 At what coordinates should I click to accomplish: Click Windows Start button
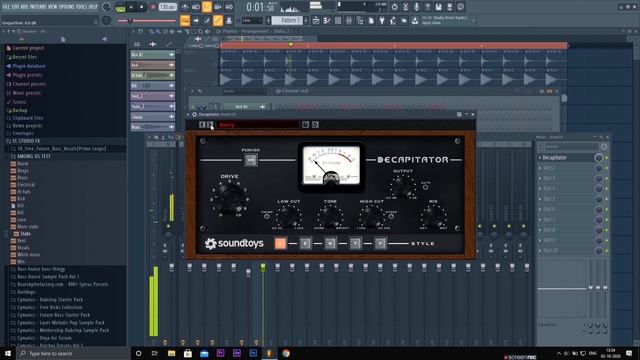pyautogui.click(x=8, y=353)
